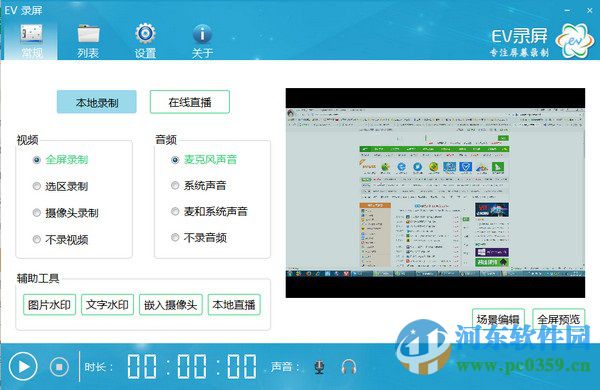Open 文字水印 text watermark tool
The width and height of the screenshot is (600, 390).
tap(108, 305)
